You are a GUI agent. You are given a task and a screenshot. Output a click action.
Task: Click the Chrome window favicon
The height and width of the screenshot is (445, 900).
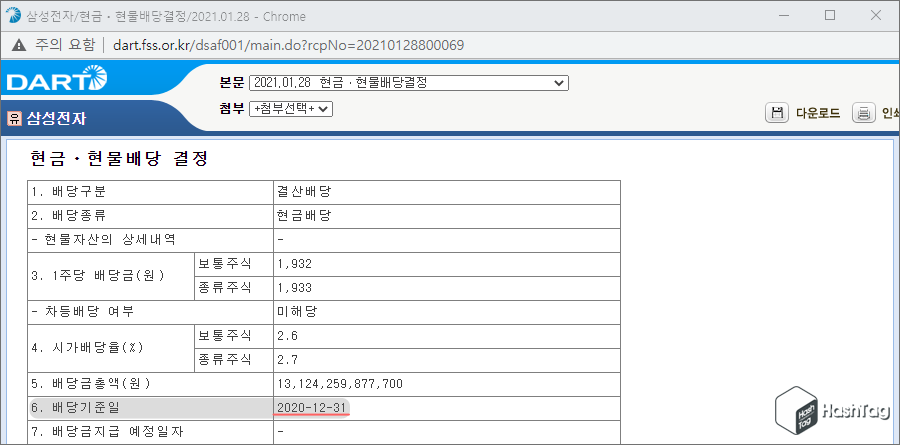(x=13, y=16)
